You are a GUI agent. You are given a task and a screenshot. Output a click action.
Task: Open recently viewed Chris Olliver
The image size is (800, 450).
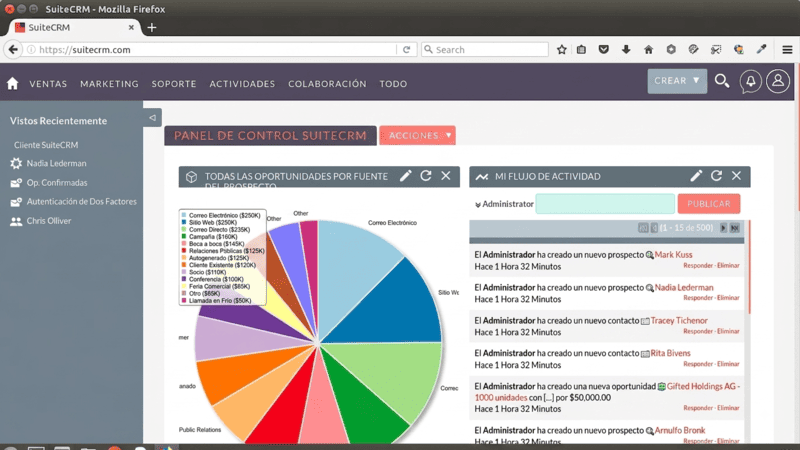point(48,221)
